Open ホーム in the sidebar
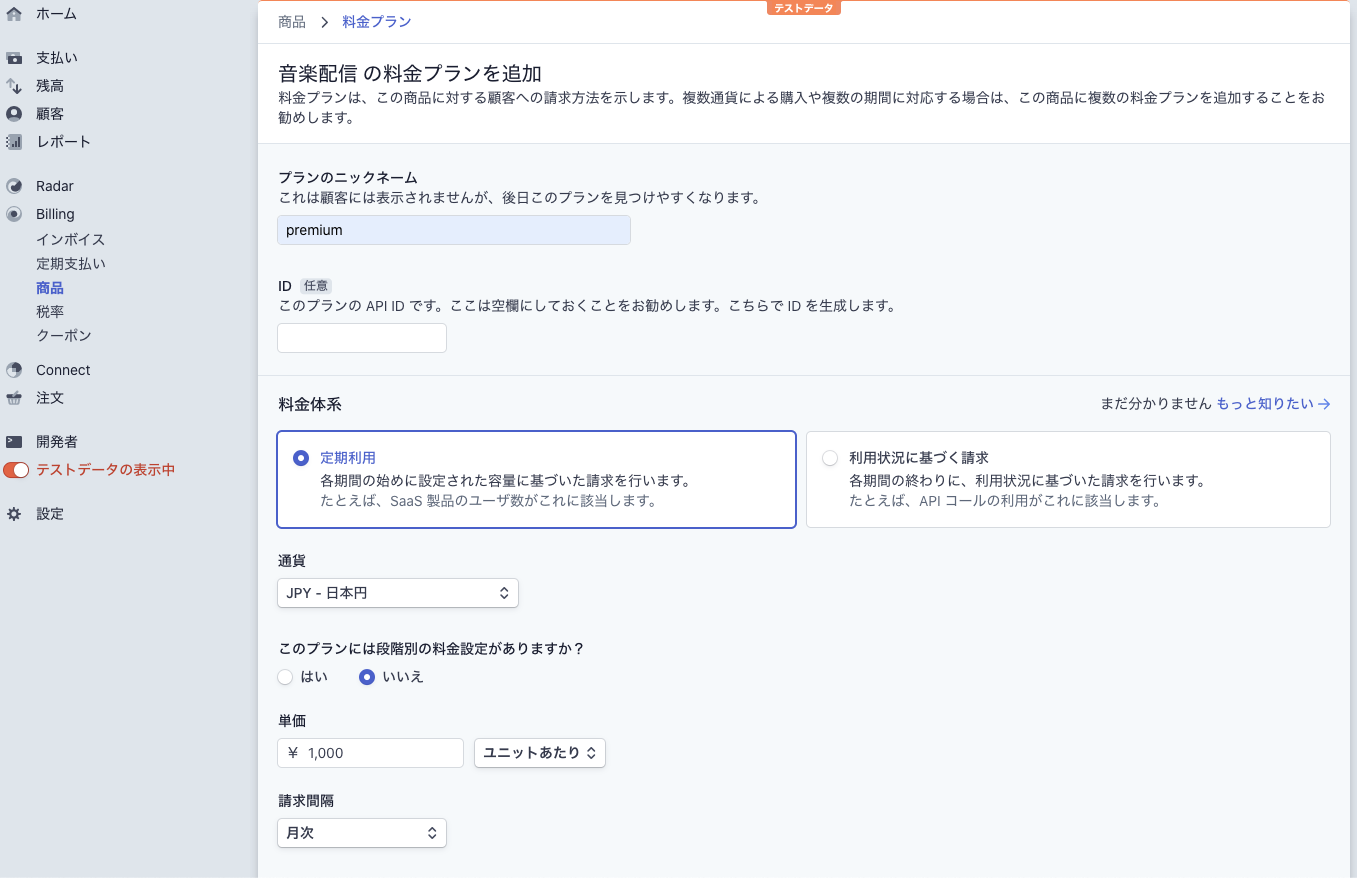The width and height of the screenshot is (1357, 878). point(56,14)
